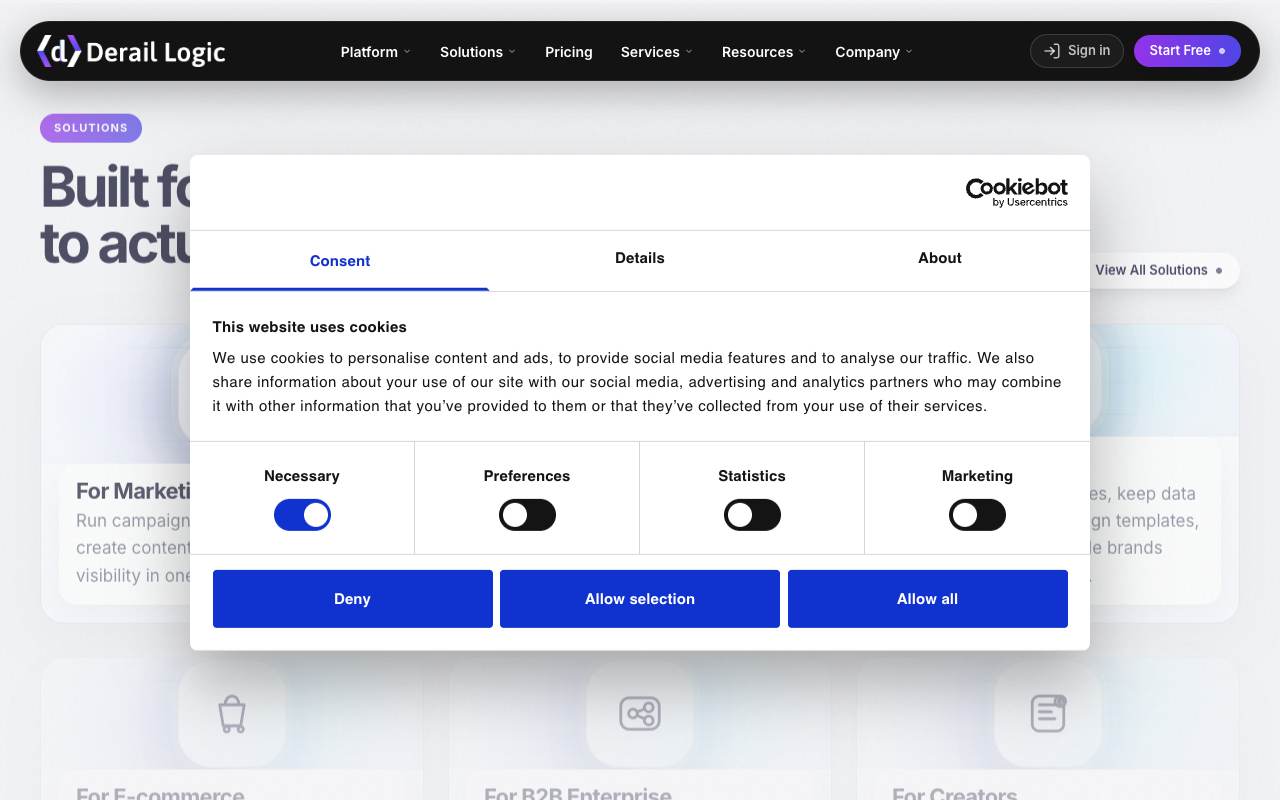Click the share nodes icon for B2B Enterprise
The image size is (1280, 800).
(640, 714)
